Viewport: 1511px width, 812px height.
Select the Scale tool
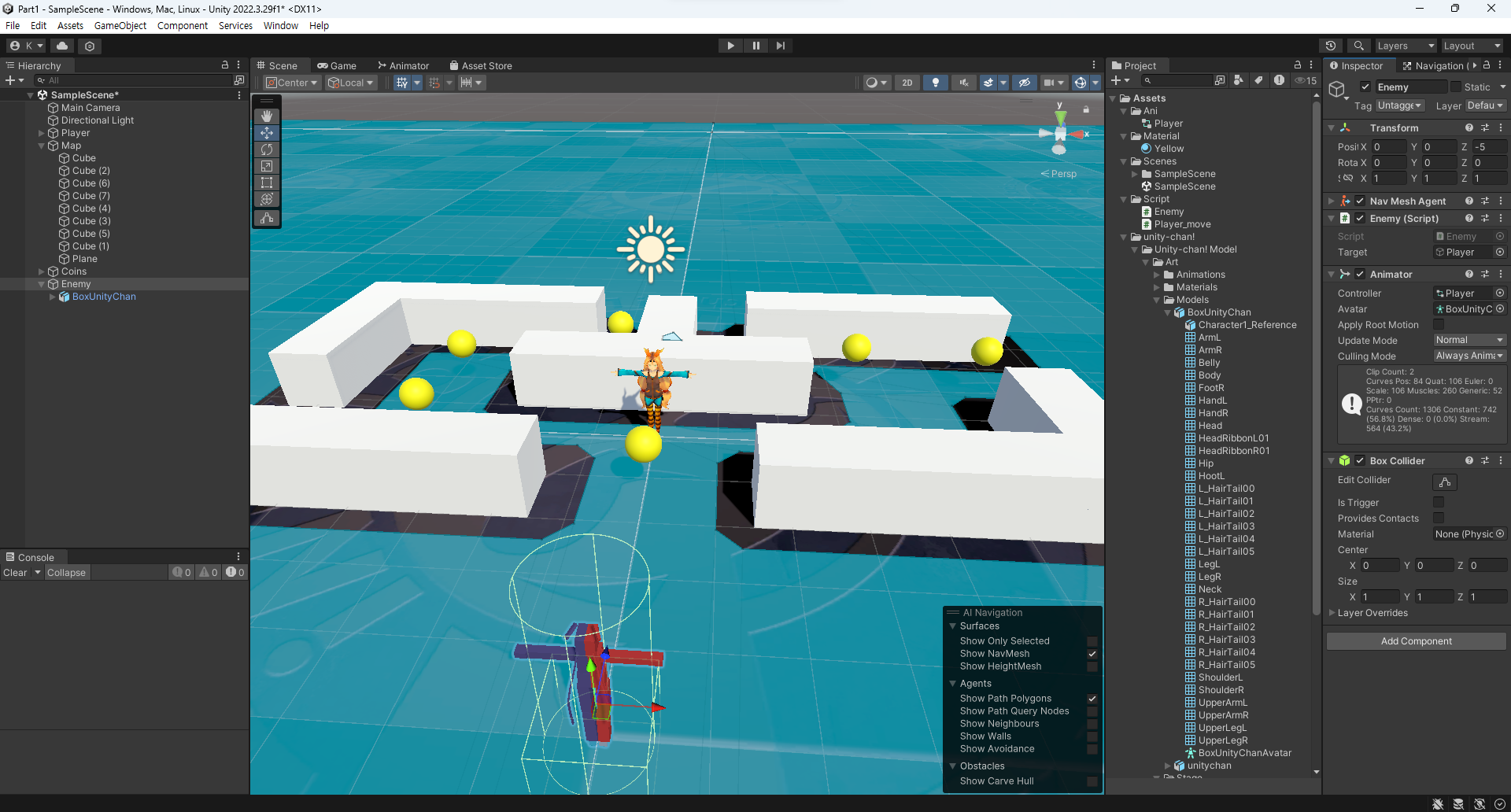[x=267, y=166]
